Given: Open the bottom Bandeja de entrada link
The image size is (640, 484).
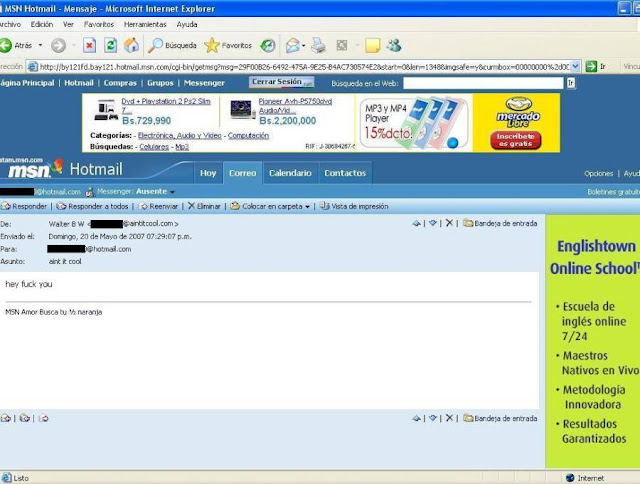Looking at the screenshot, I should click(x=500, y=418).
